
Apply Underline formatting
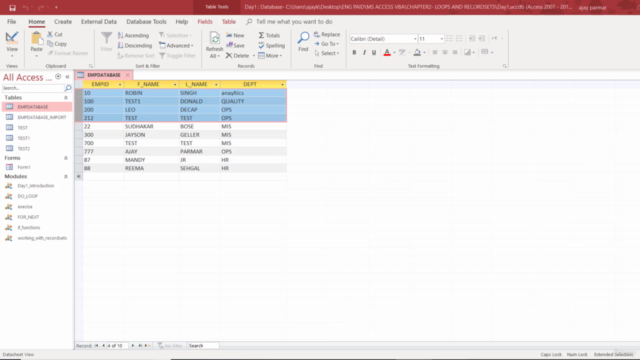click(374, 52)
